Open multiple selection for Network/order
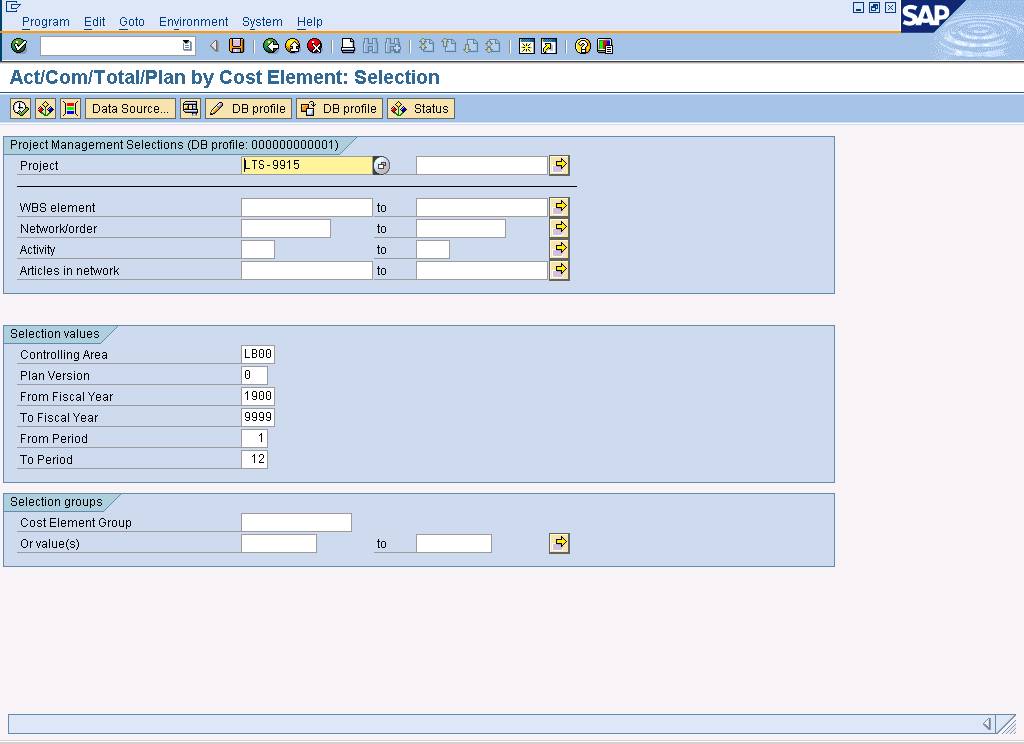1024x744 pixels. pos(560,228)
